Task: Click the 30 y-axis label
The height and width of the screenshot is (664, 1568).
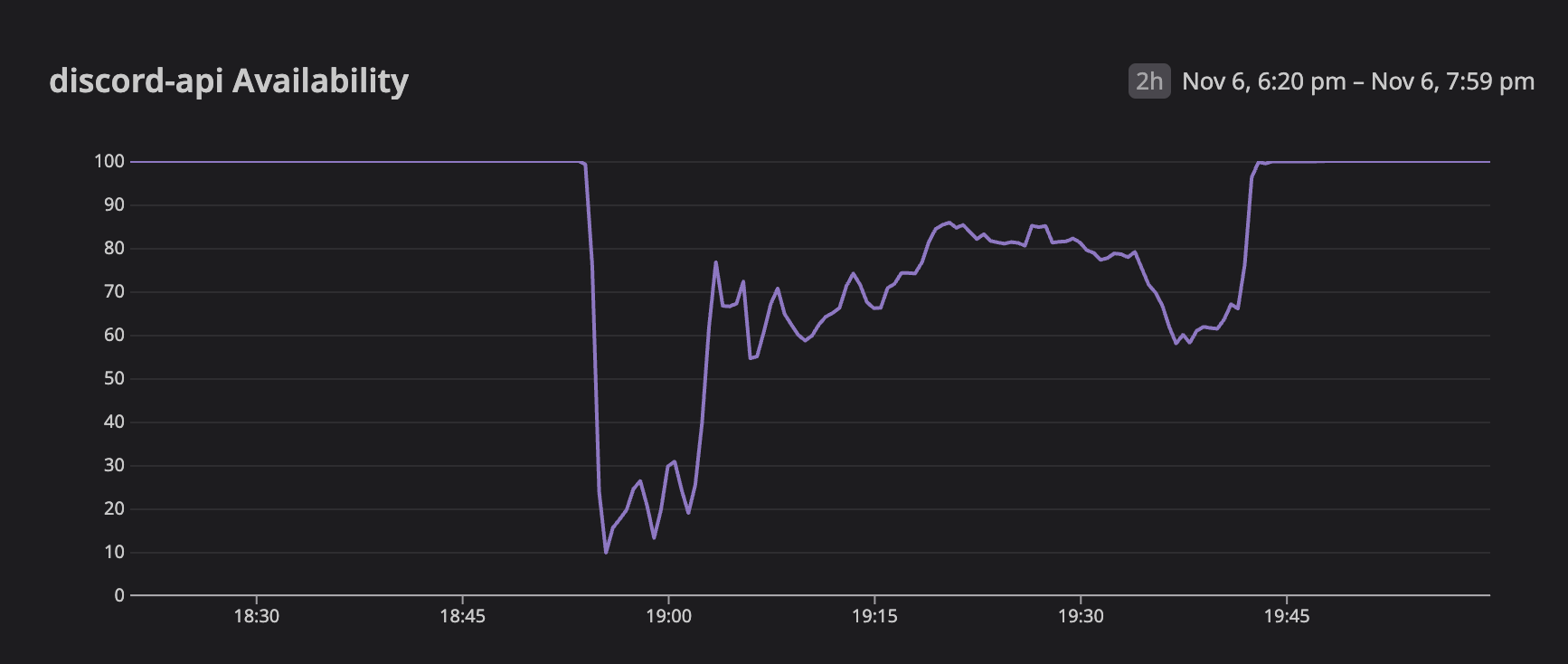Action: coord(114,466)
